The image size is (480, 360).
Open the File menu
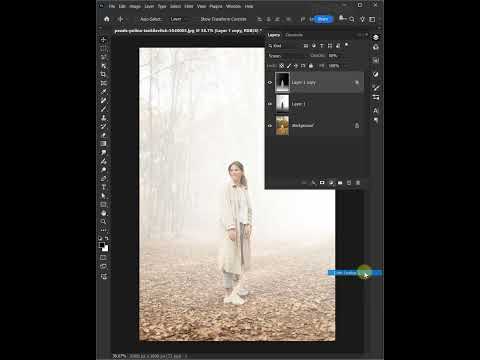[112, 6]
